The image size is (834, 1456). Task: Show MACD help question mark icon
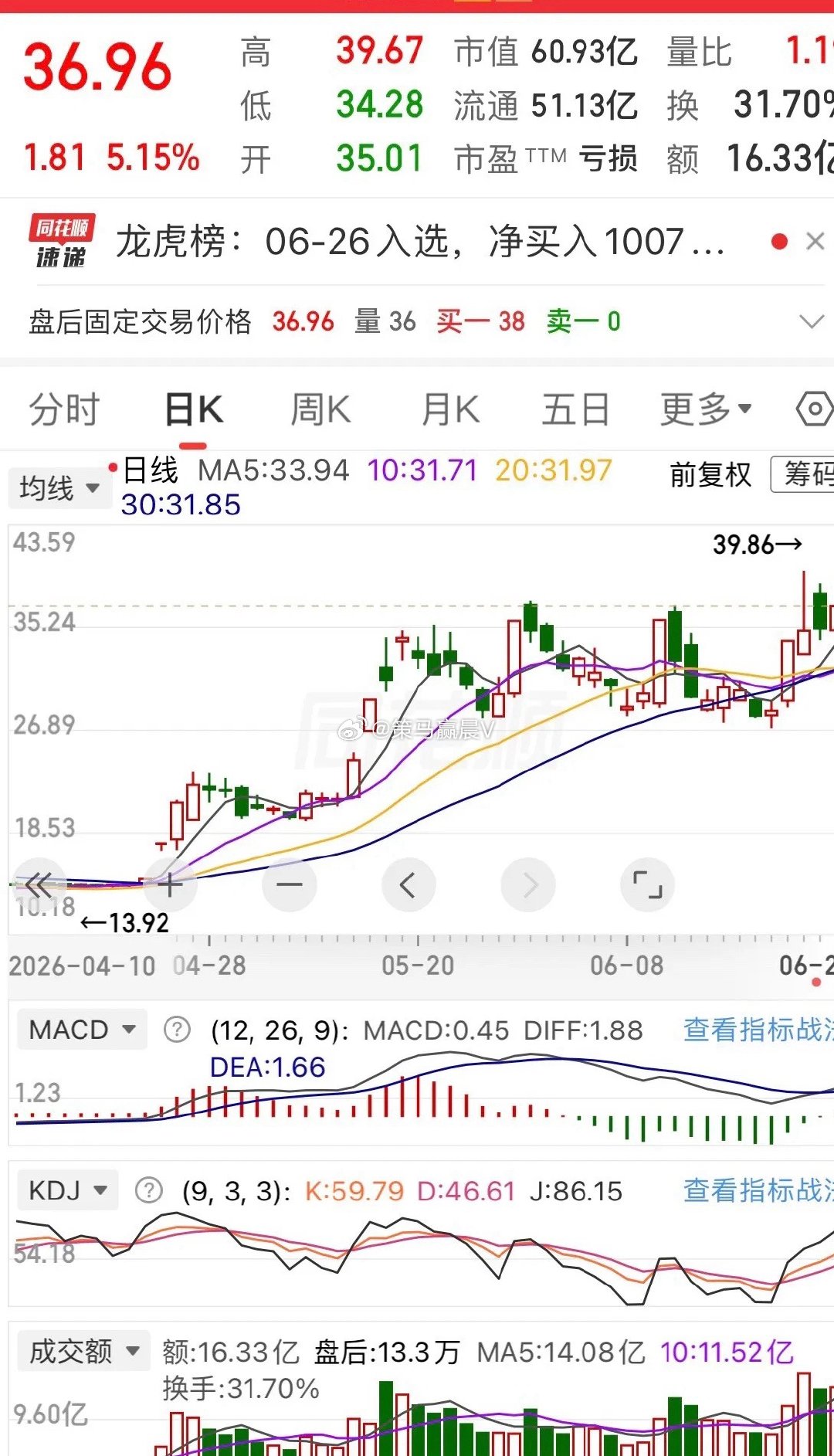pyautogui.click(x=177, y=1030)
